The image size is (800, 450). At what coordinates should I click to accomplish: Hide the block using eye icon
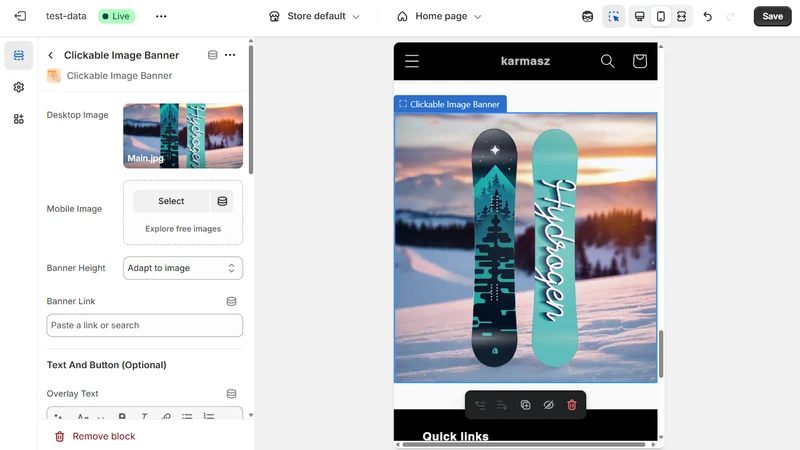548,405
